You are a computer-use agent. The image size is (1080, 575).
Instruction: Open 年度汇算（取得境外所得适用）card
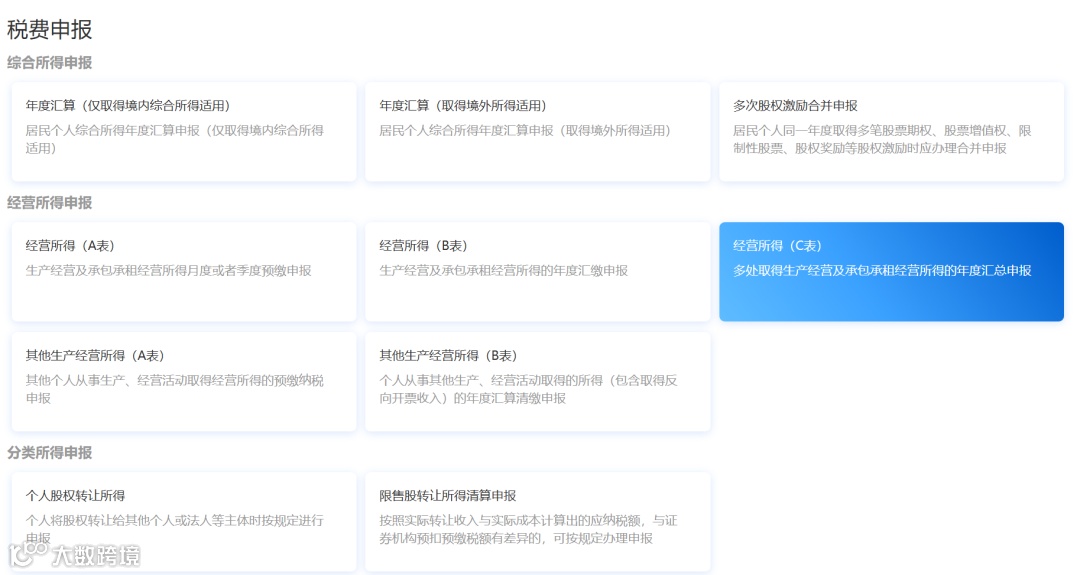coord(537,132)
